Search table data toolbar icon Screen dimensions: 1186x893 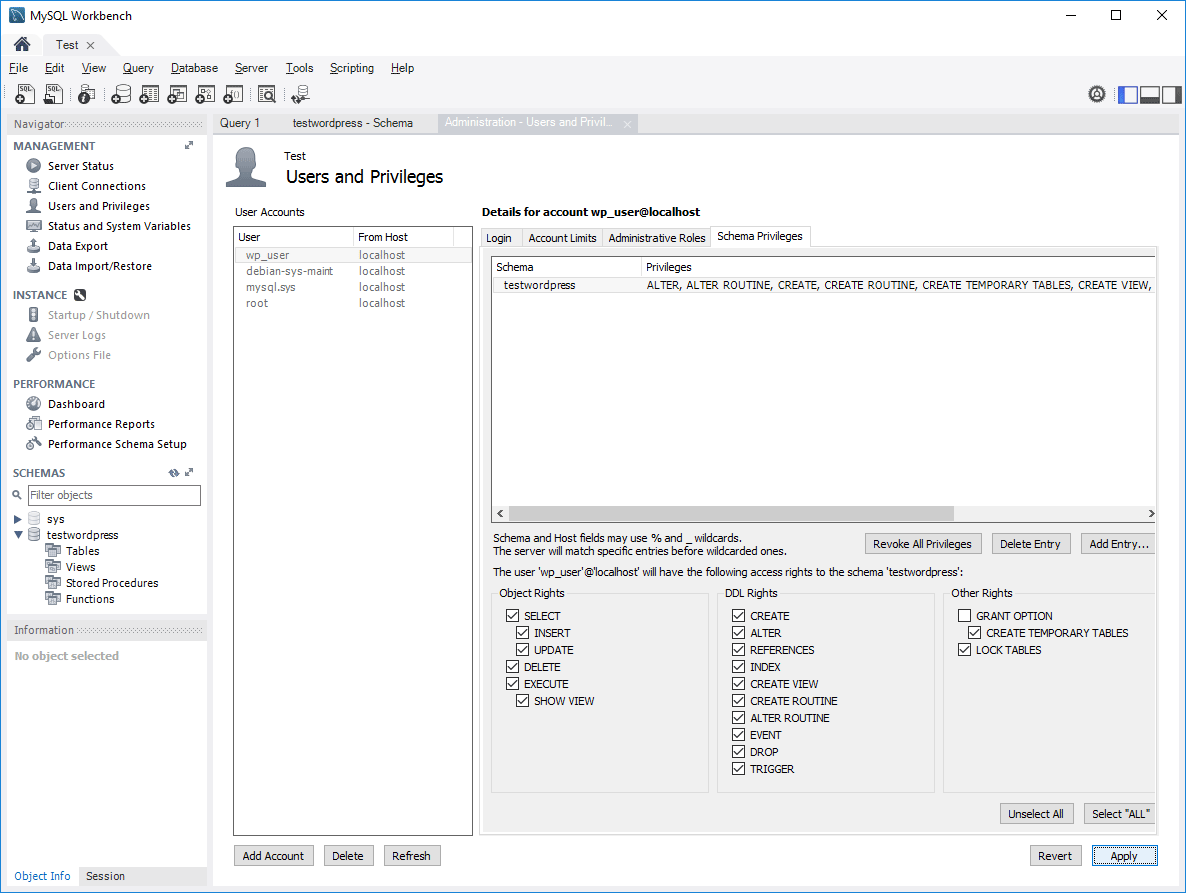pos(266,94)
